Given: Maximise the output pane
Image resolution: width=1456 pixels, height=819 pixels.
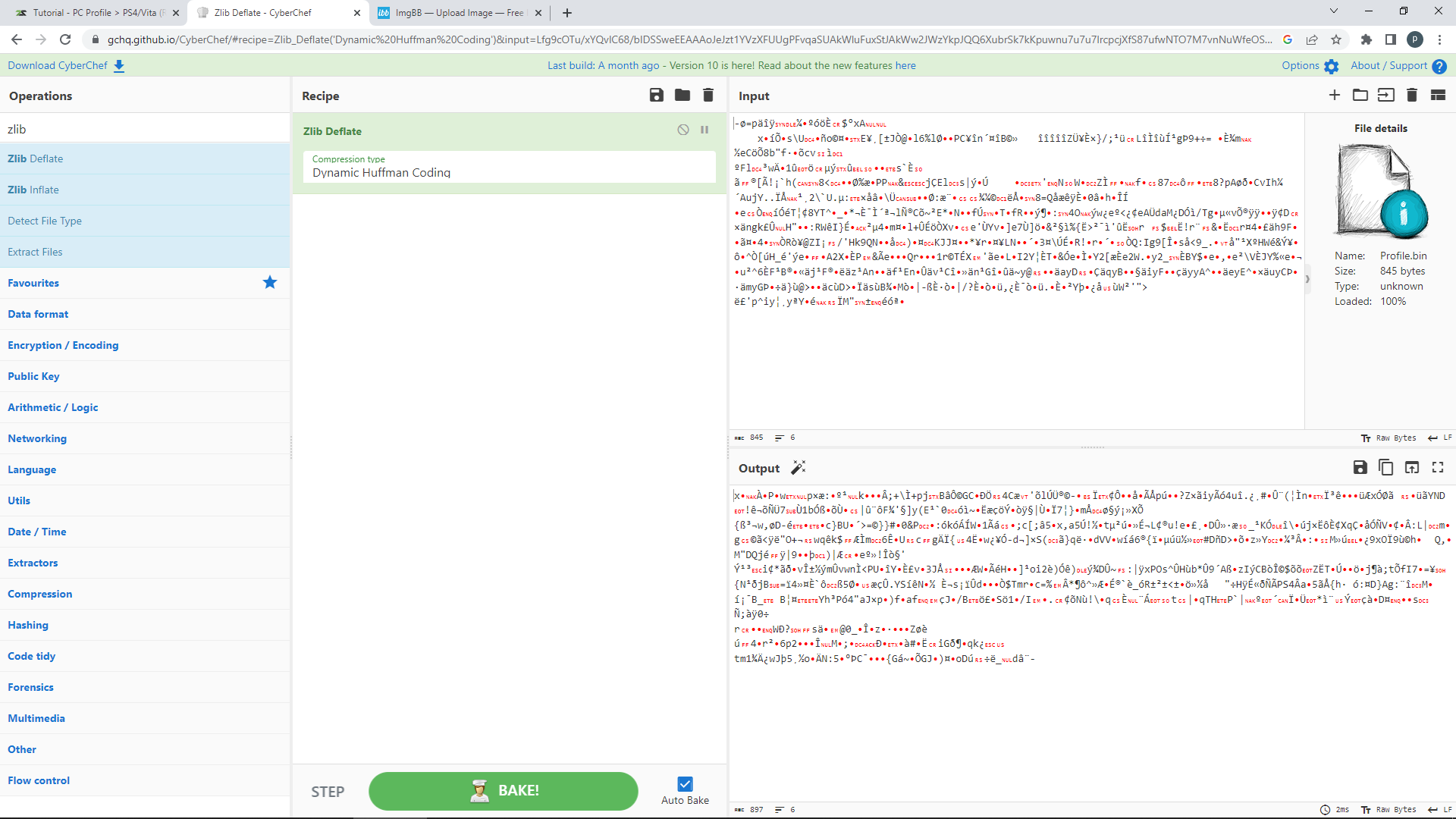Looking at the screenshot, I should point(1438,467).
